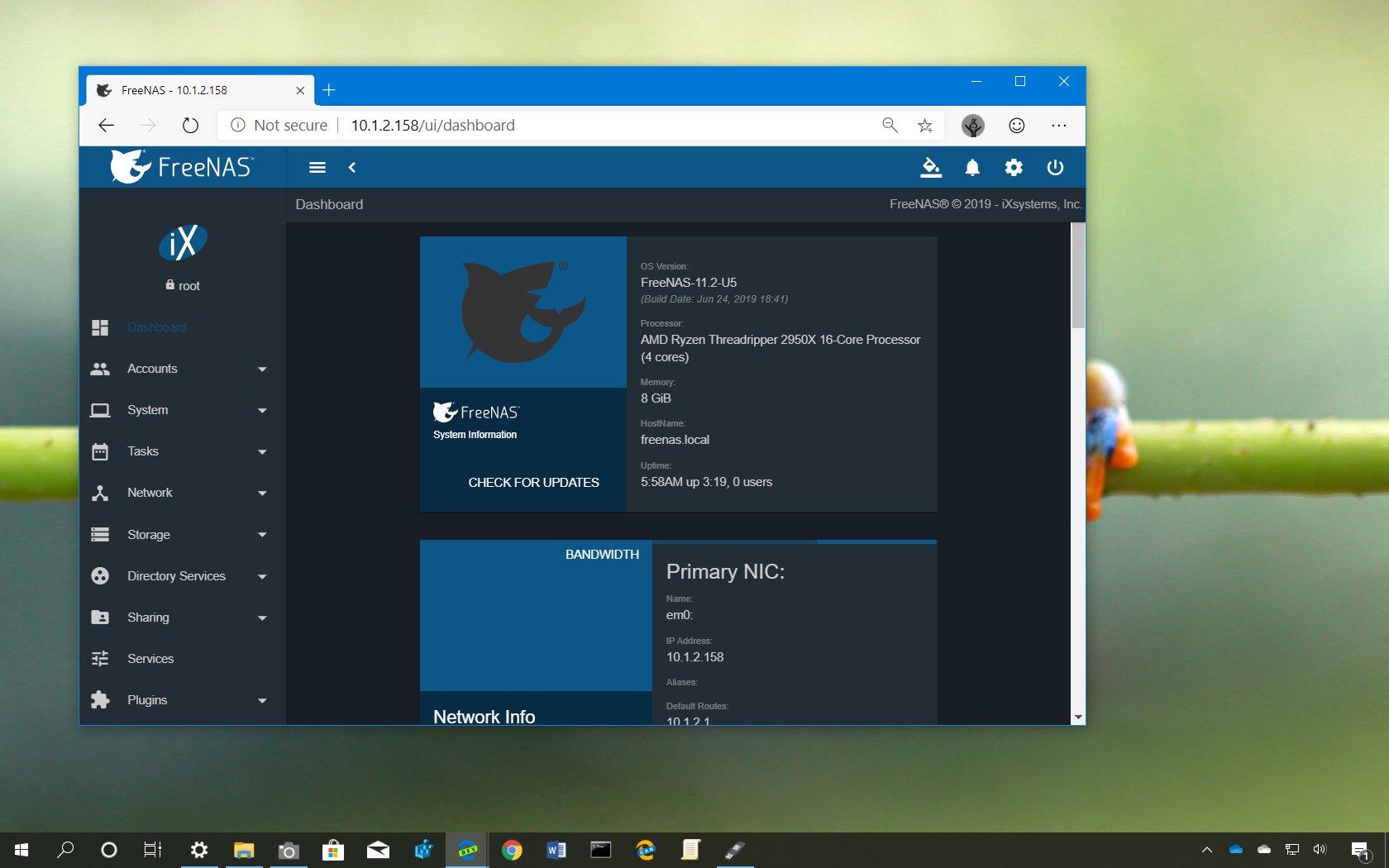The width and height of the screenshot is (1389, 868).
Task: Click the Sharing folder icon in sidebar
Action: point(101,618)
